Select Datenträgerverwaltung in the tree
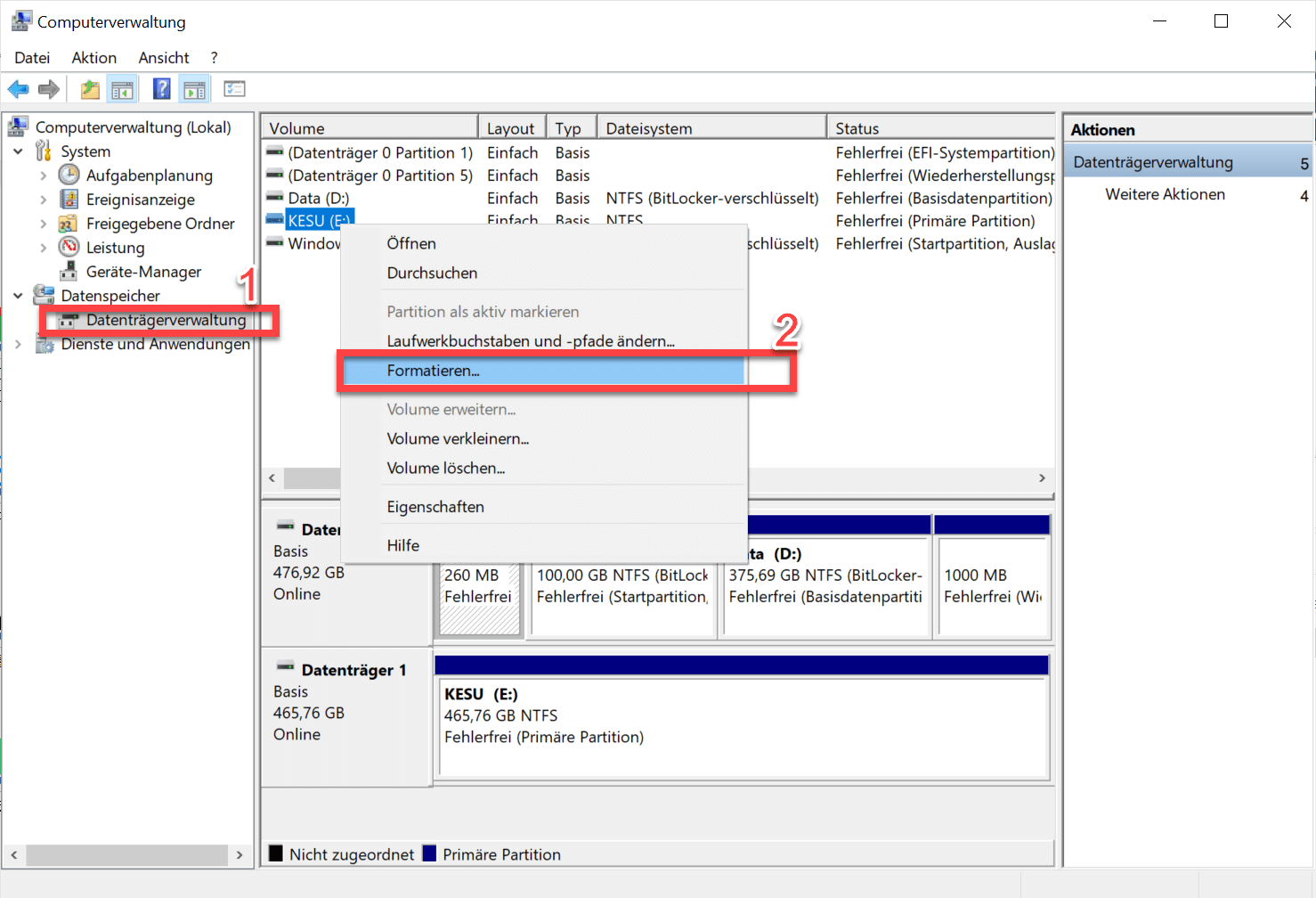 (166, 320)
